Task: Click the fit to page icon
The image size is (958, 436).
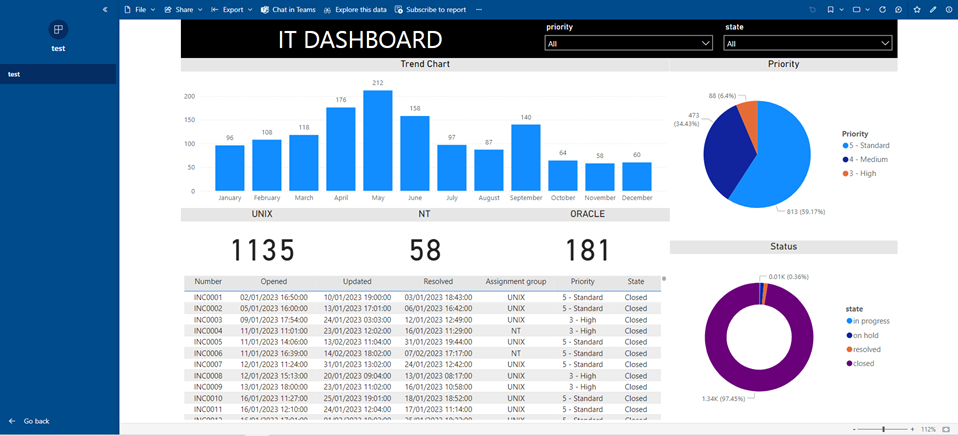Action: (x=946, y=428)
